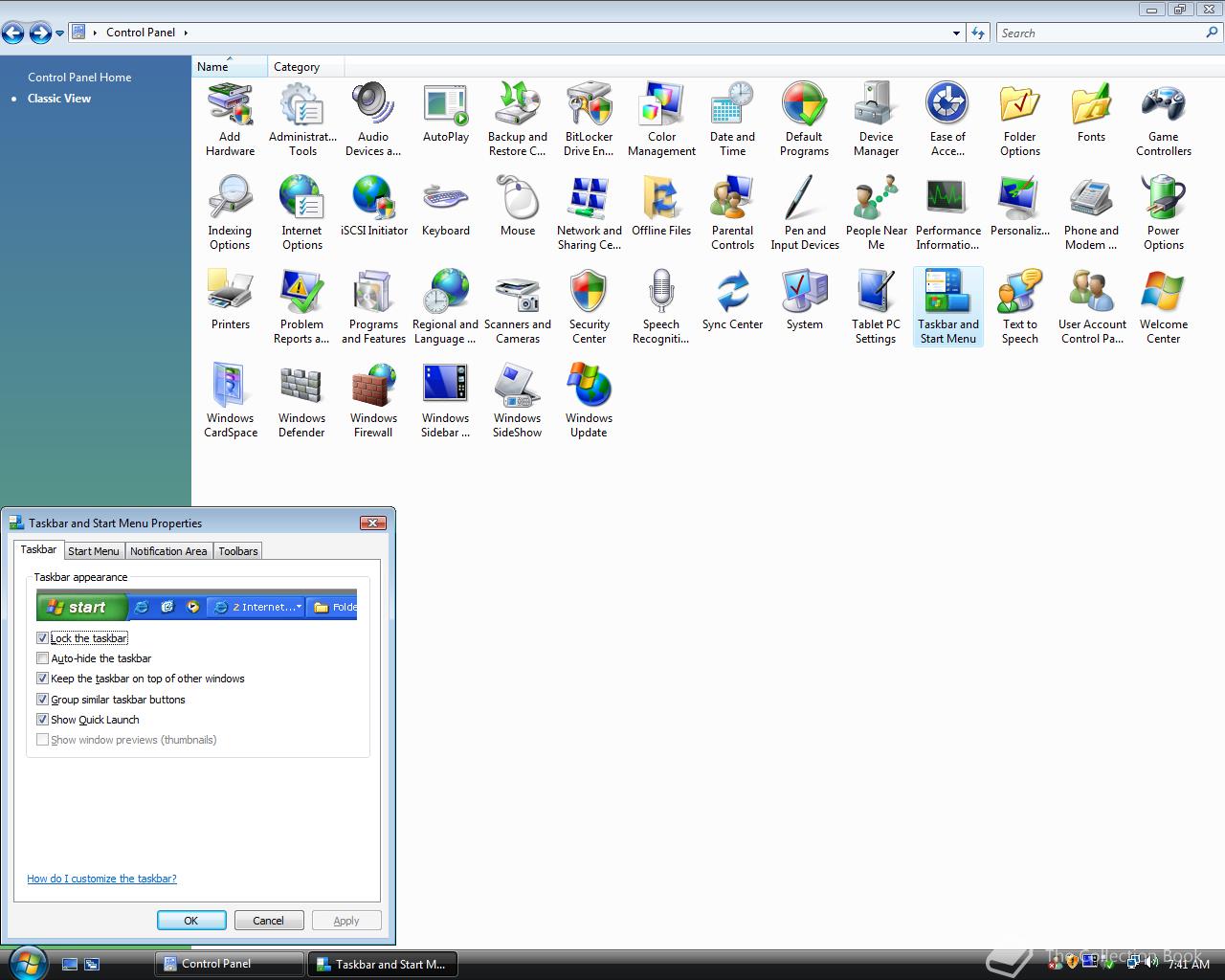Open Indexing Options icon

tap(230, 213)
